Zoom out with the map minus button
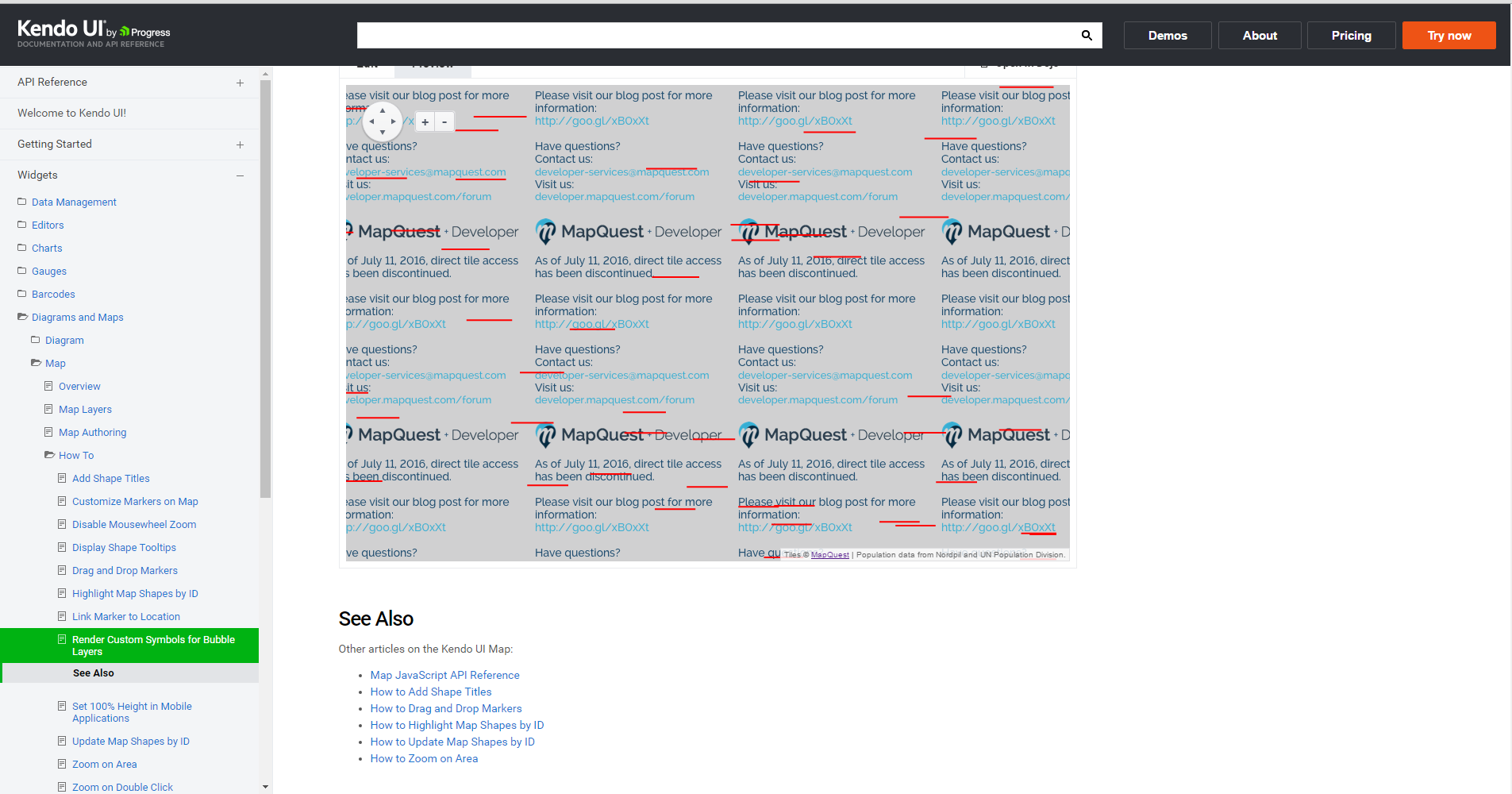This screenshot has width=1512, height=794. point(444,121)
